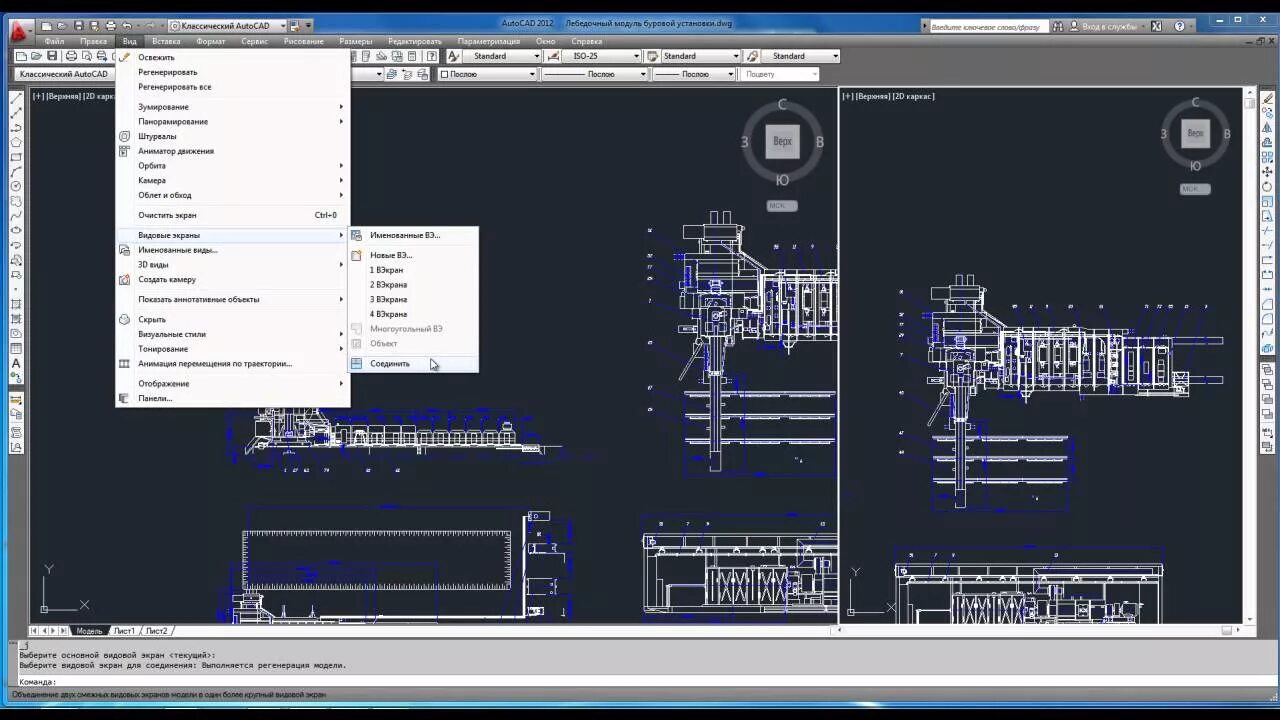Click the Вход в службы sign-in button
Image resolution: width=1280 pixels, height=720 pixels.
pos(1109,26)
